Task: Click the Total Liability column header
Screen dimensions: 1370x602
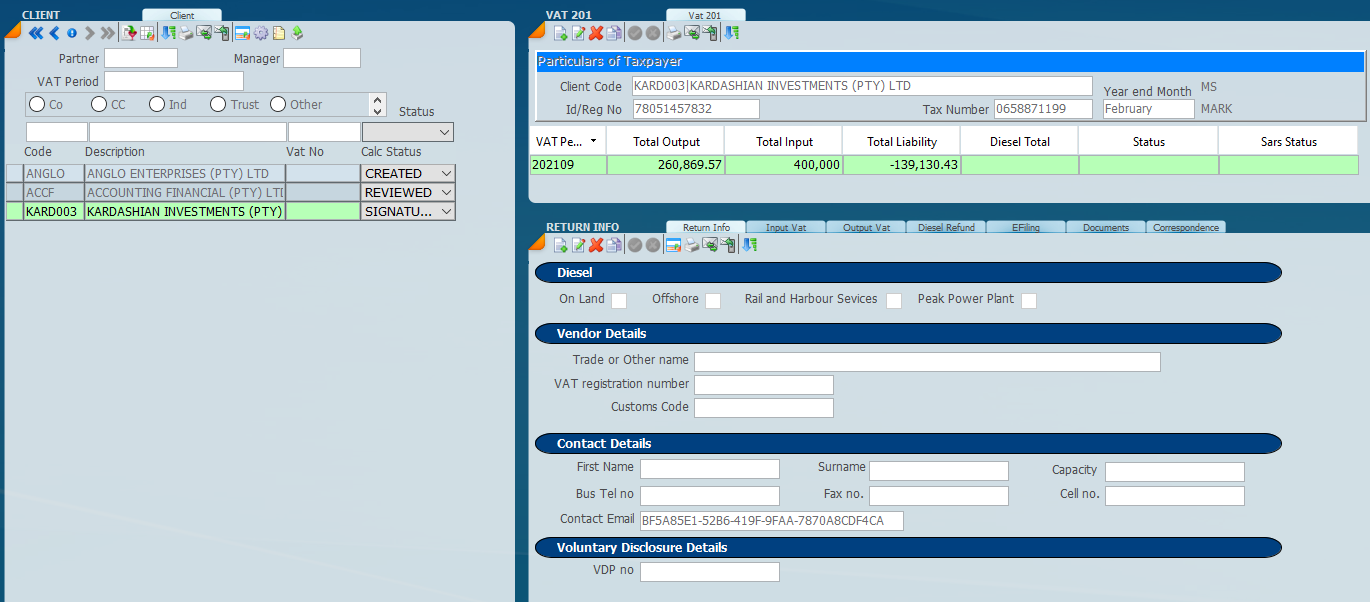Action: click(x=901, y=142)
